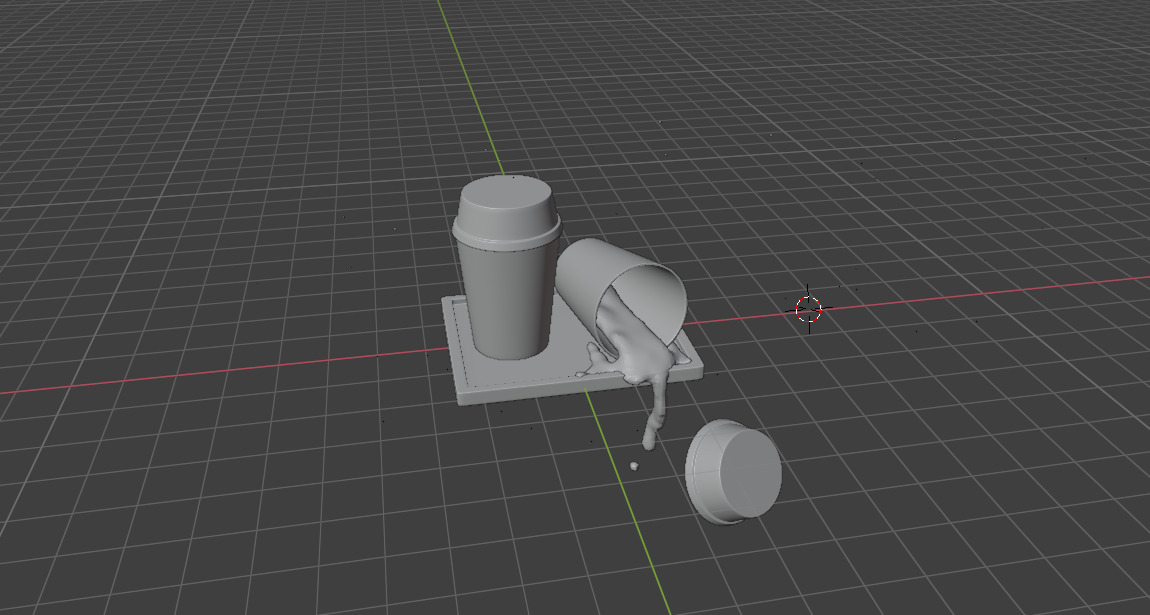Image resolution: width=1150 pixels, height=615 pixels.
Task: Select the detached lid on the floor
Action: 733,471
